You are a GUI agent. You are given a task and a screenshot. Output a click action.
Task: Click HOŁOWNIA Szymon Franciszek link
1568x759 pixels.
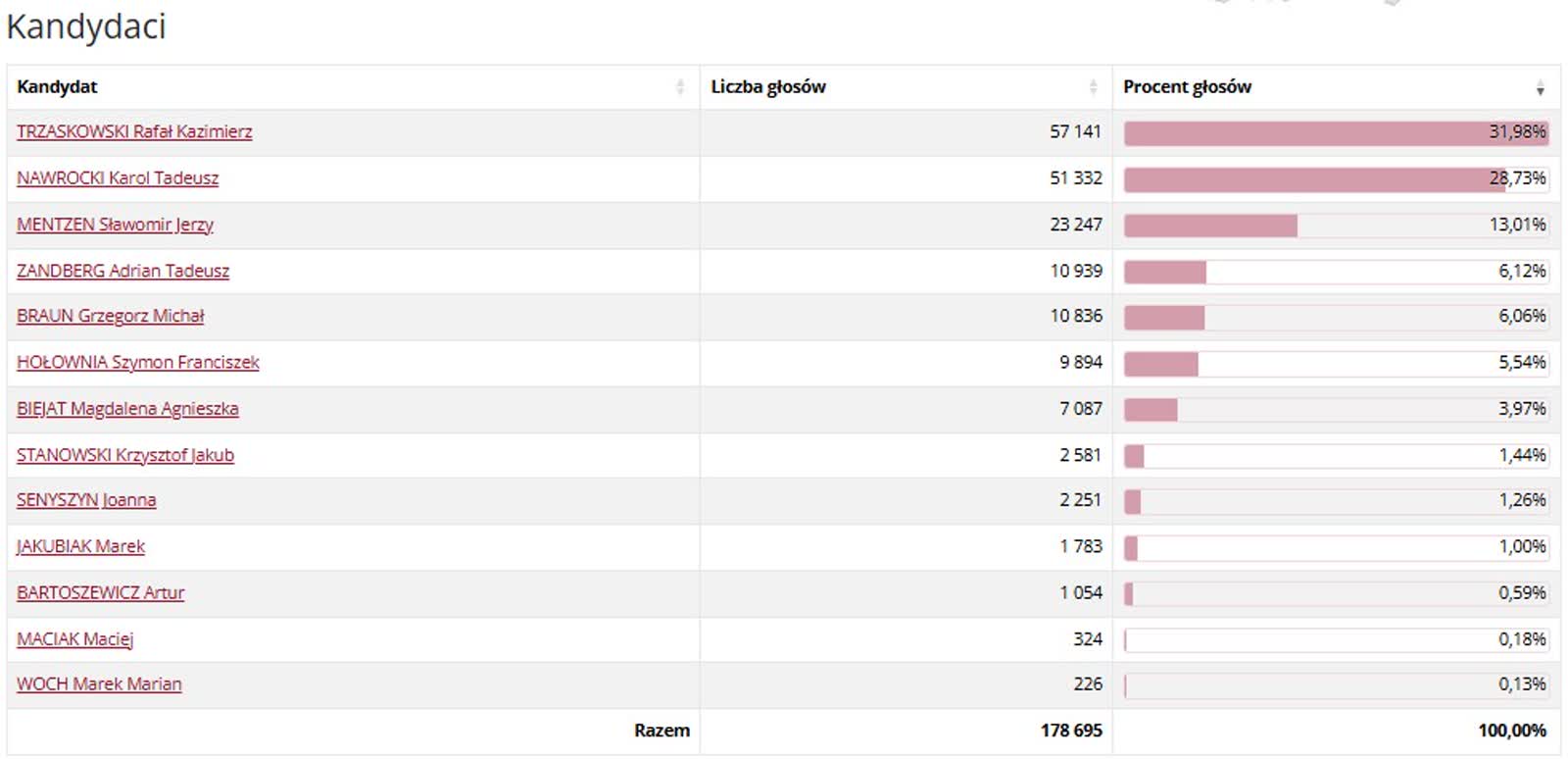[137, 362]
